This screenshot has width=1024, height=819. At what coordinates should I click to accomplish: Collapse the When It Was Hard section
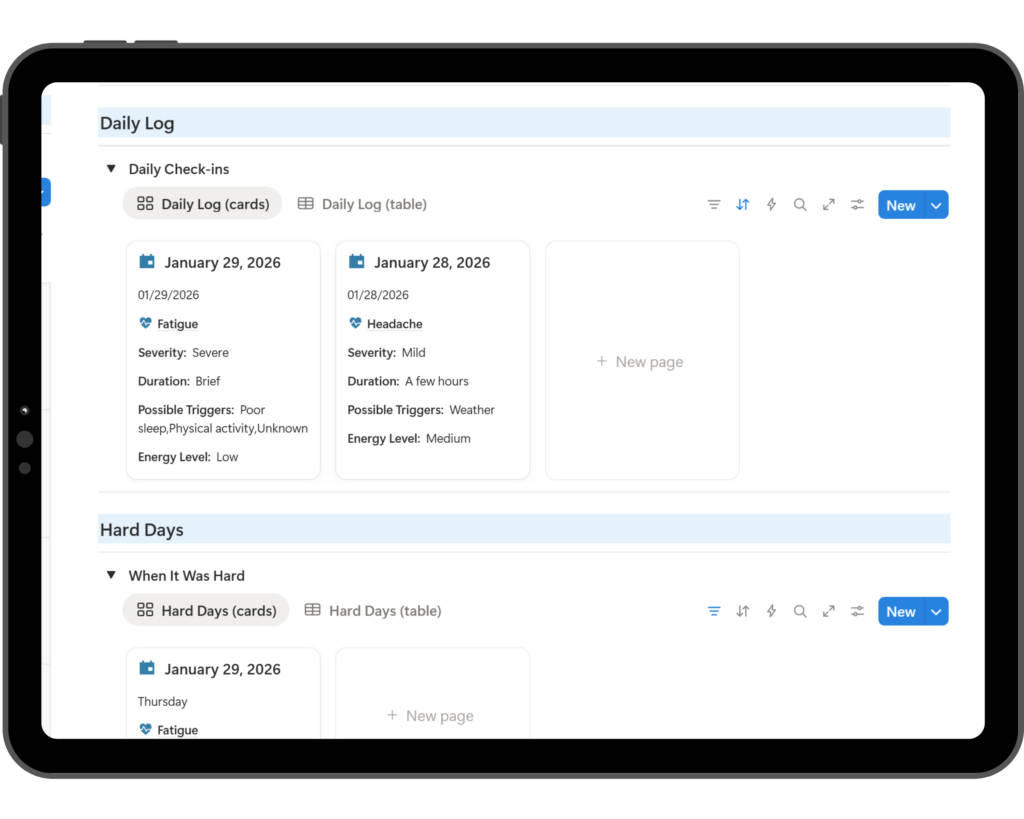[111, 575]
